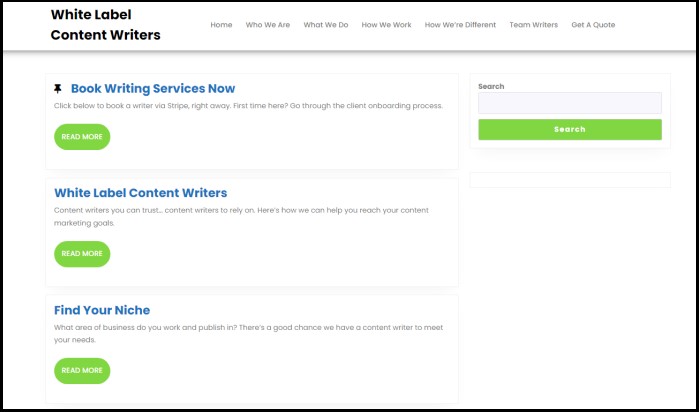Click Read More under Find Your Niche

click(82, 371)
